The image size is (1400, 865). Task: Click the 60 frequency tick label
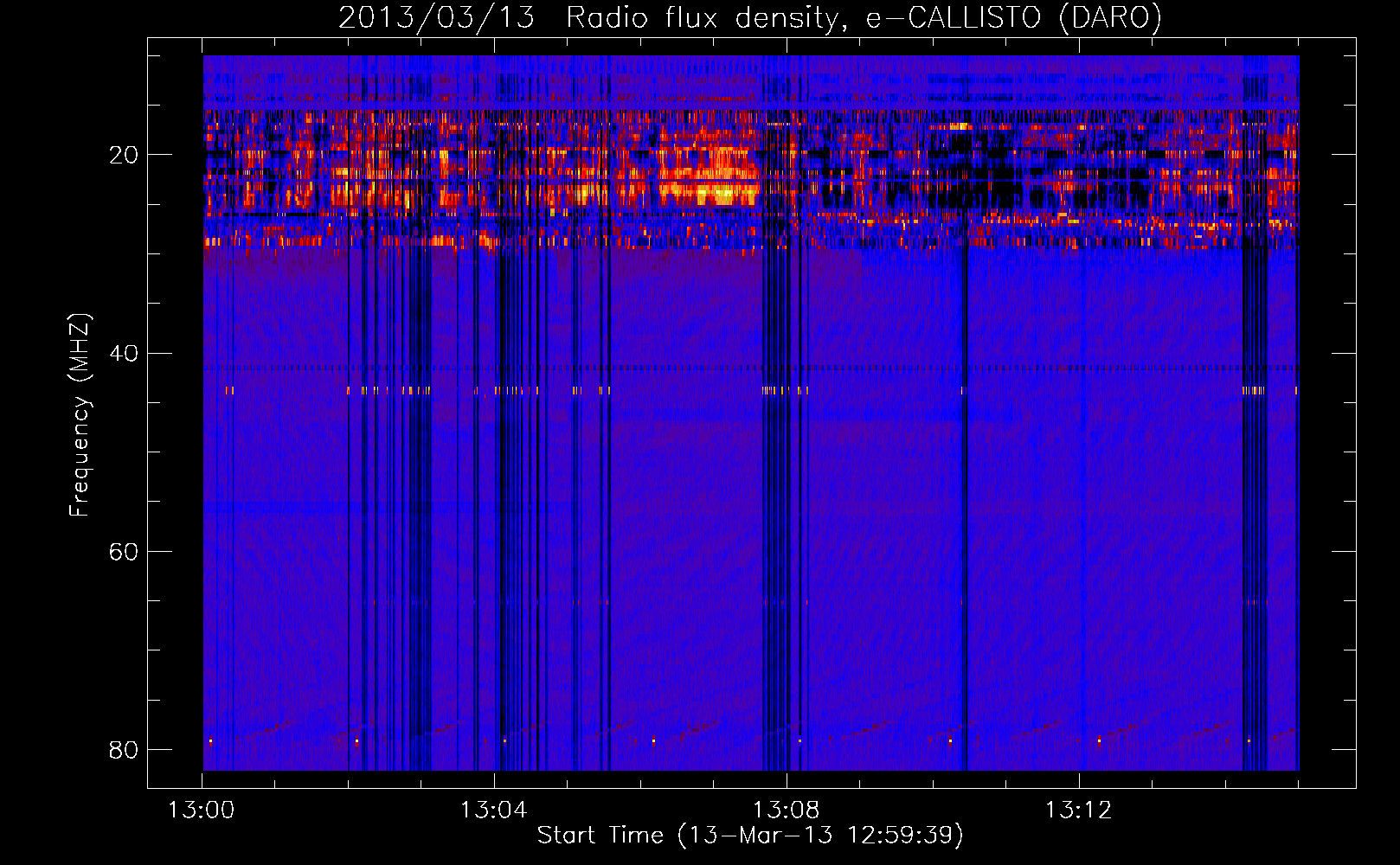coord(124,552)
